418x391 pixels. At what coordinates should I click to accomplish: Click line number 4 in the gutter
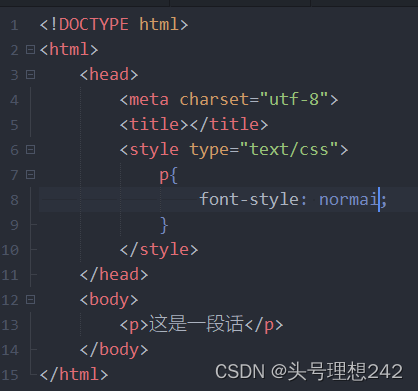click(14, 100)
